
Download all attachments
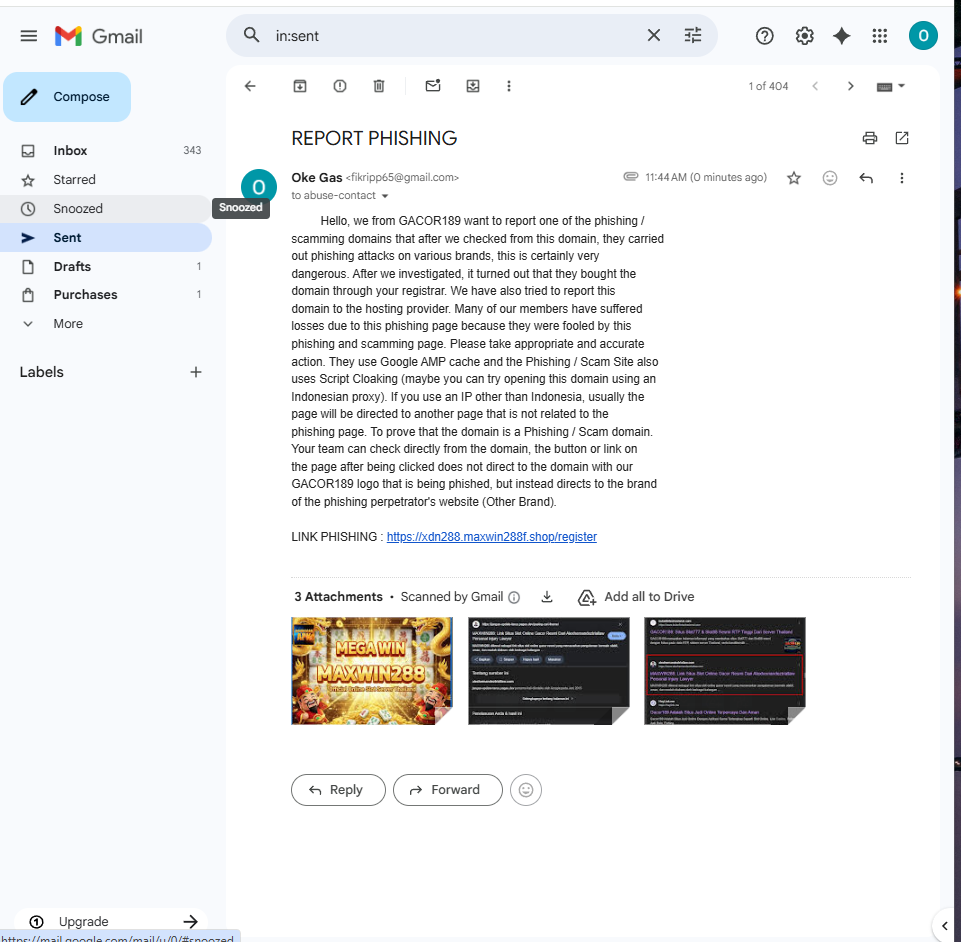coord(547,597)
